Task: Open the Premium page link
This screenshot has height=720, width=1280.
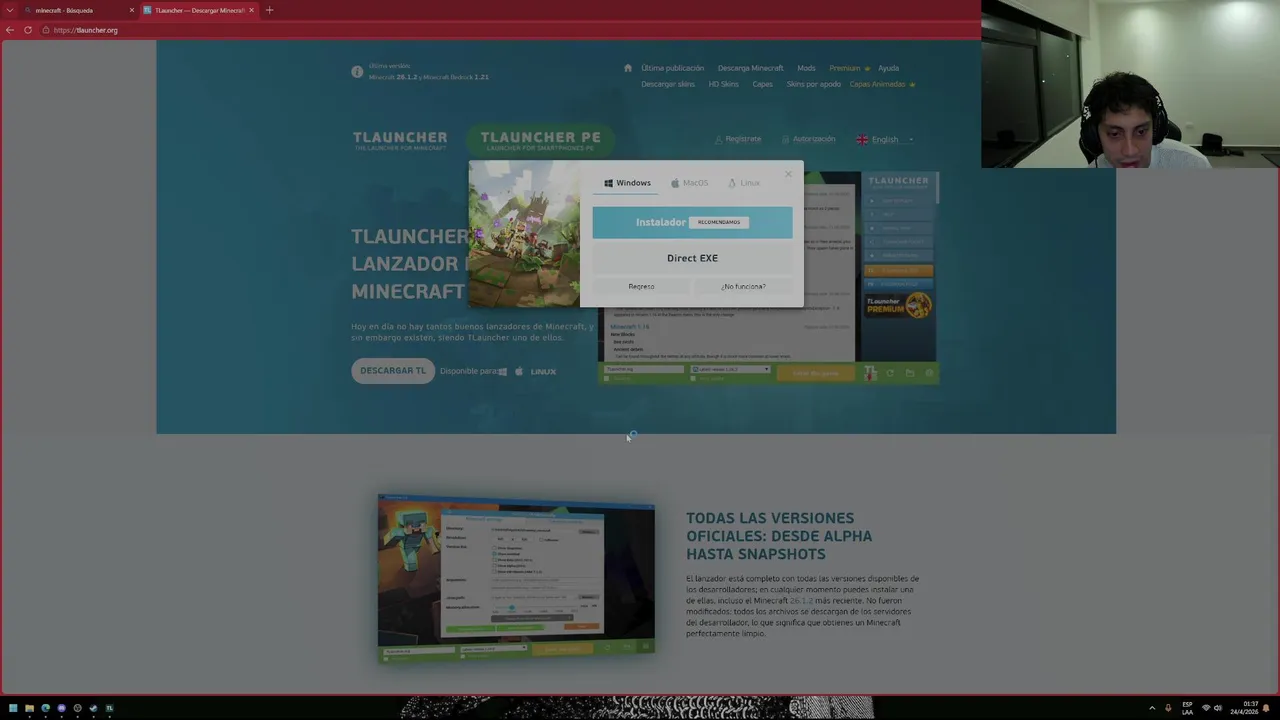Action: pos(849,68)
